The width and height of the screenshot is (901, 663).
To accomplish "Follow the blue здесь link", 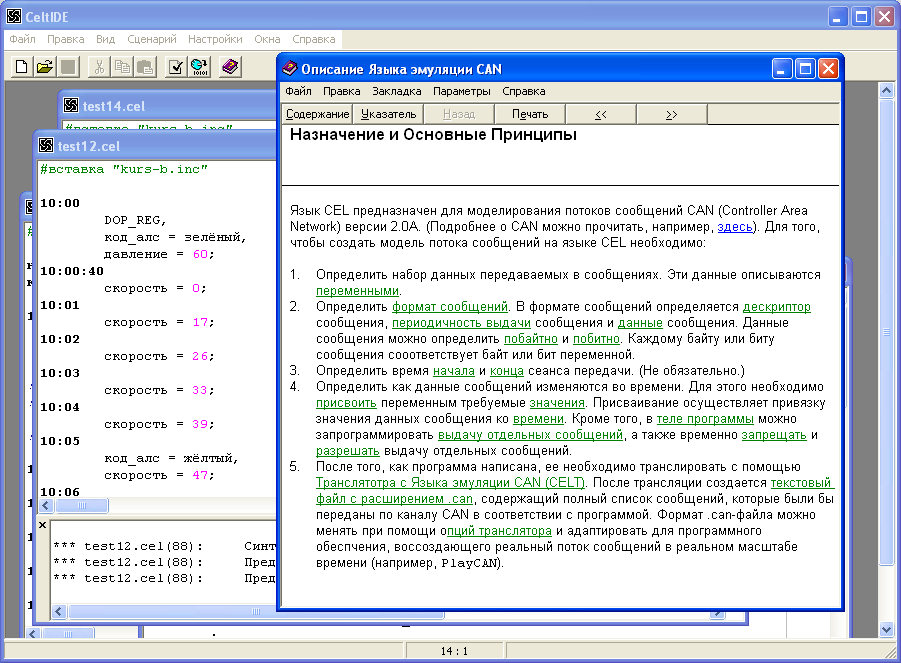I will pos(734,226).
